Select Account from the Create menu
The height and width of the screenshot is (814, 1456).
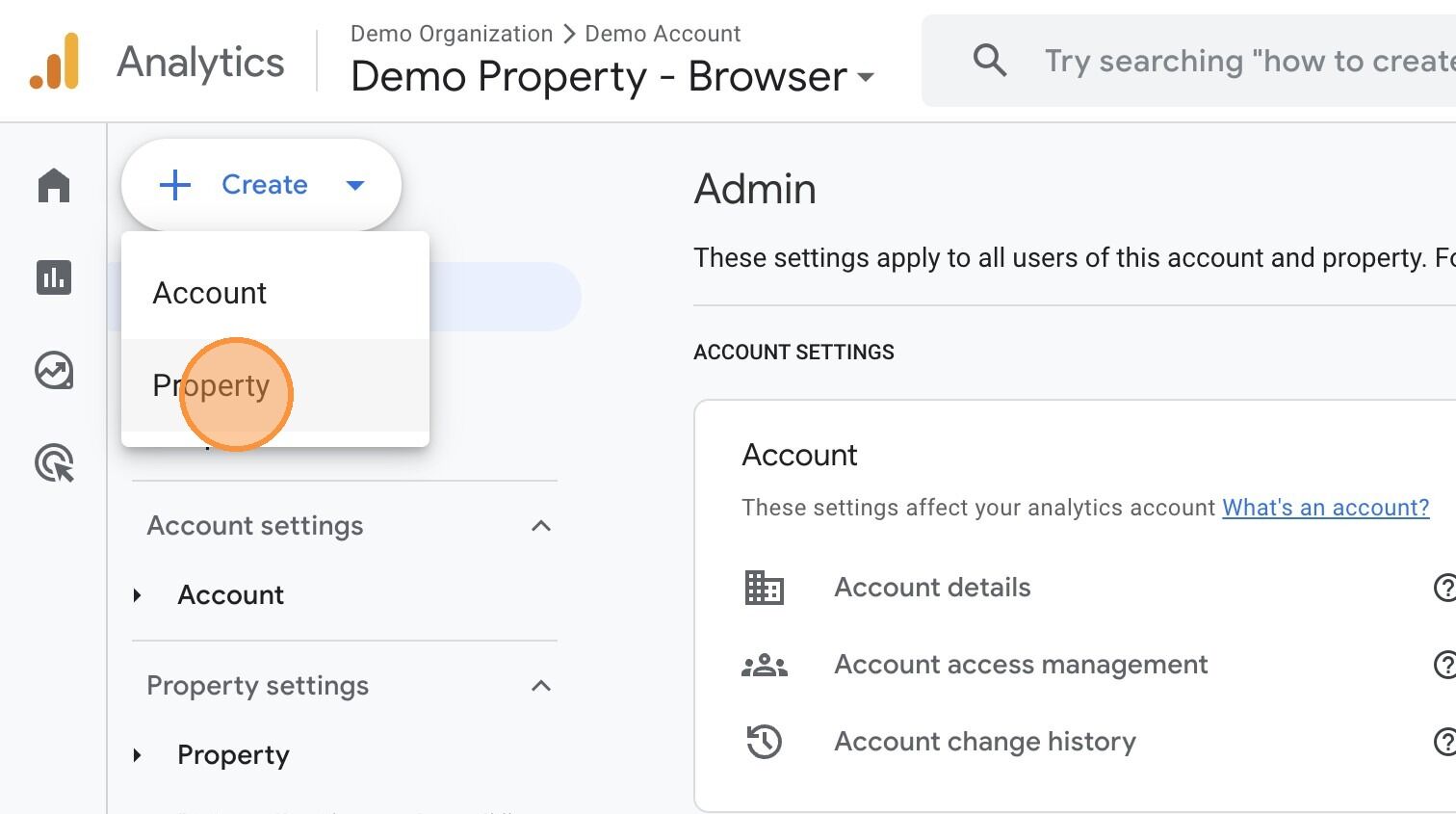[x=210, y=293]
